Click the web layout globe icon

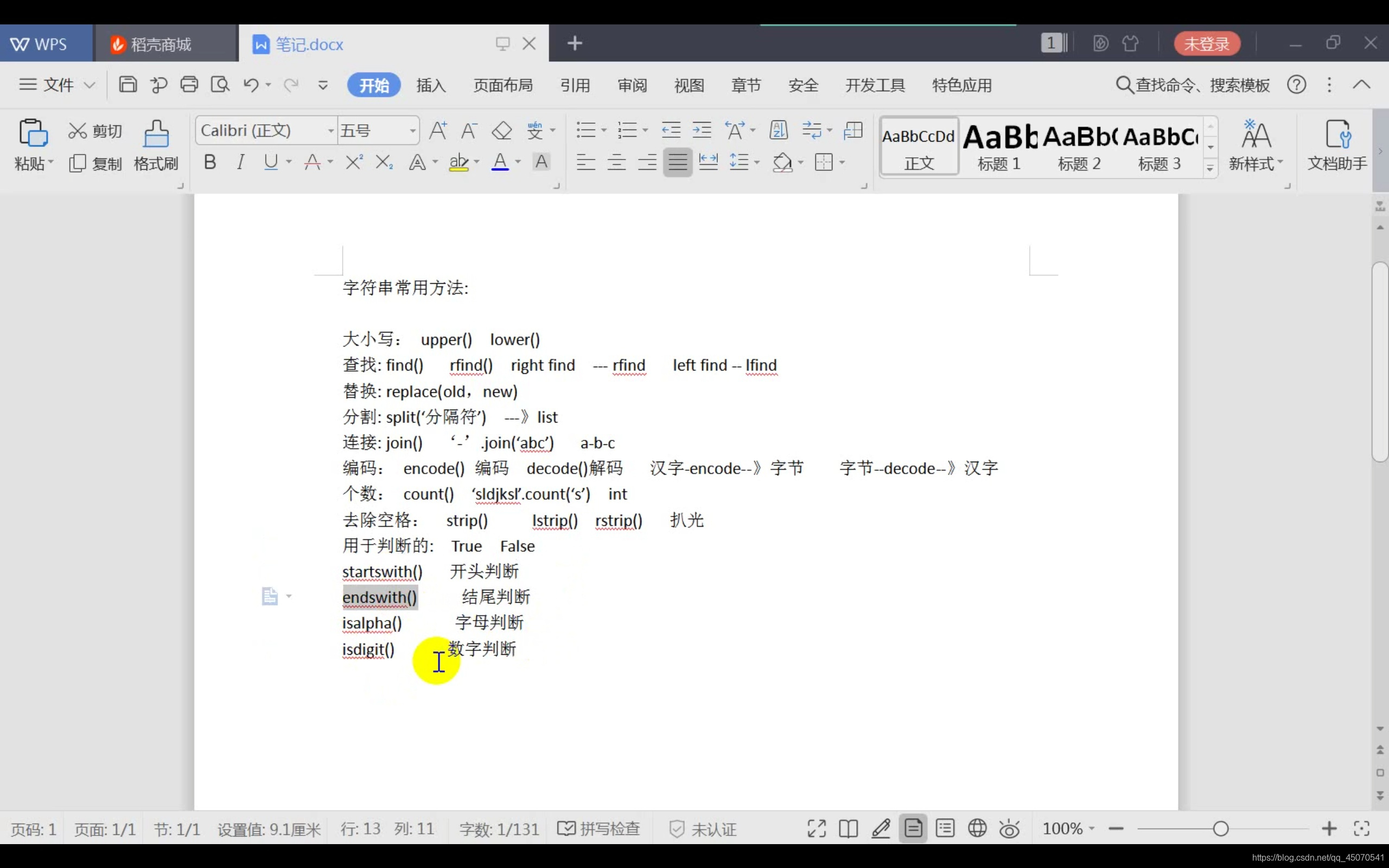(977, 828)
